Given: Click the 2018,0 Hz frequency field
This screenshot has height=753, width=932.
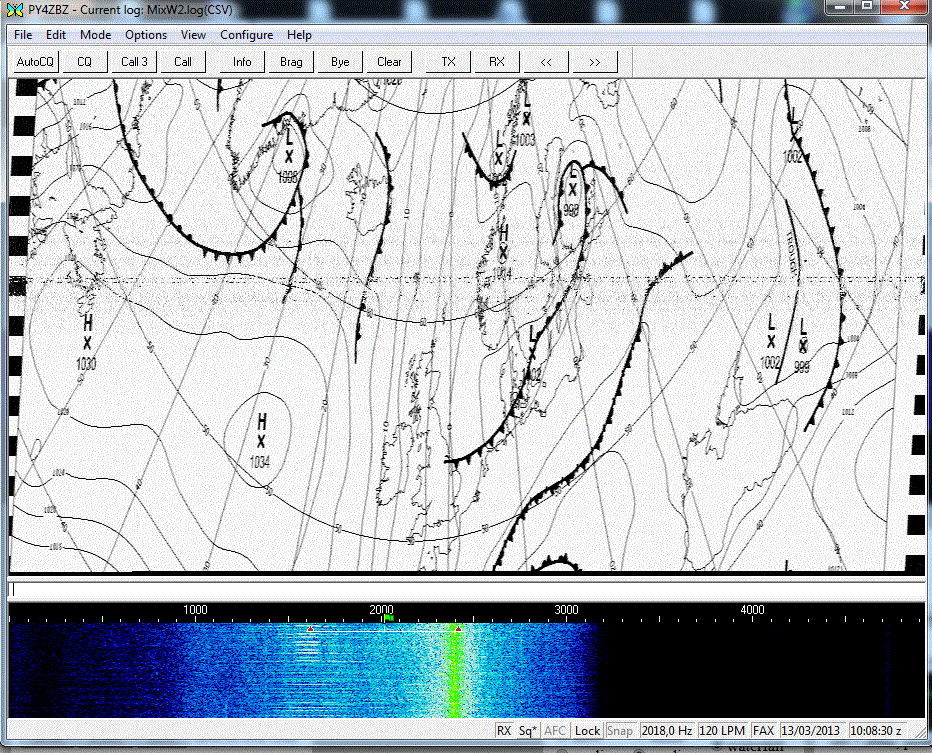Looking at the screenshot, I should coord(667,731).
